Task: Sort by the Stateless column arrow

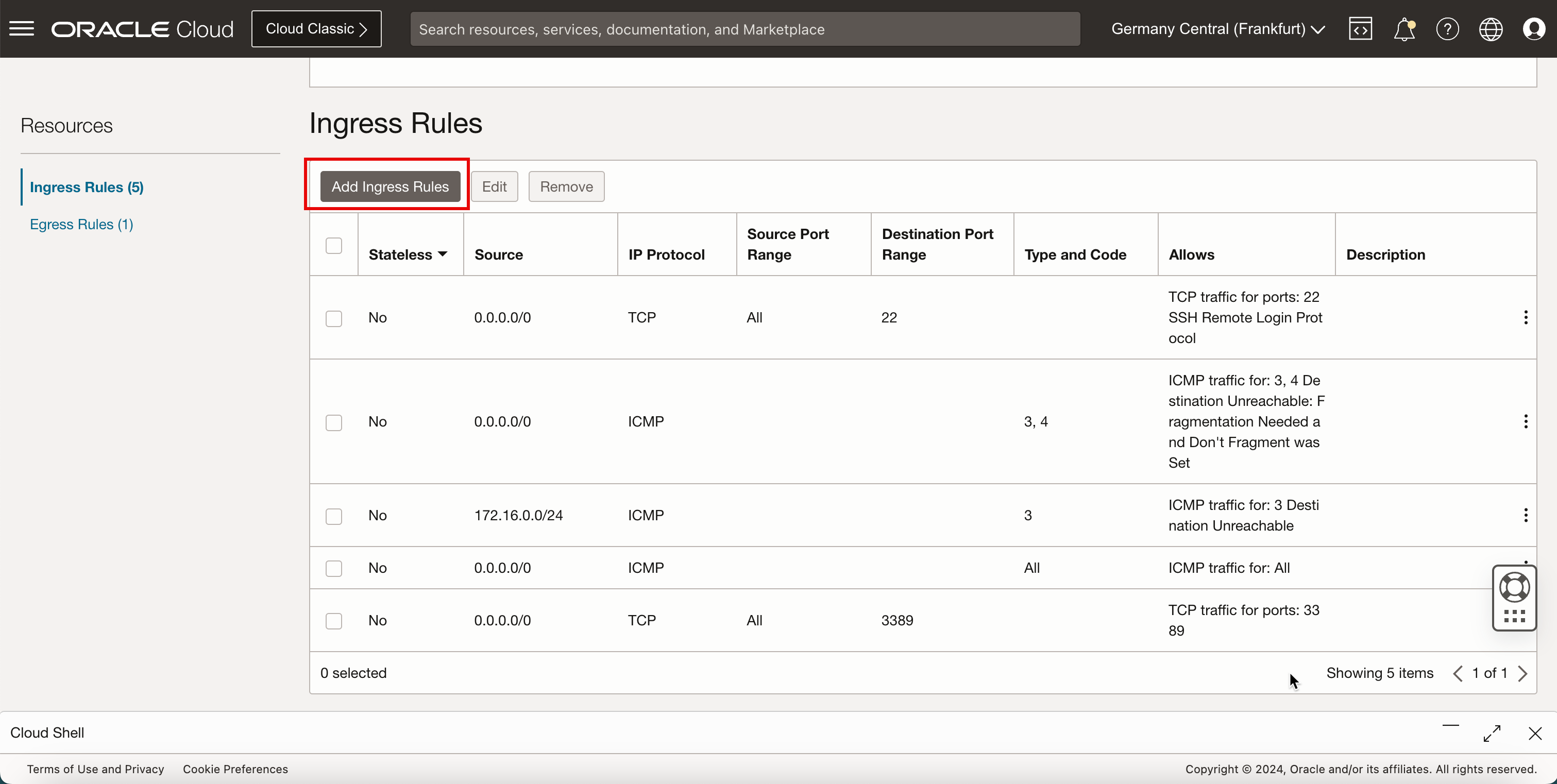Action: 443,254
